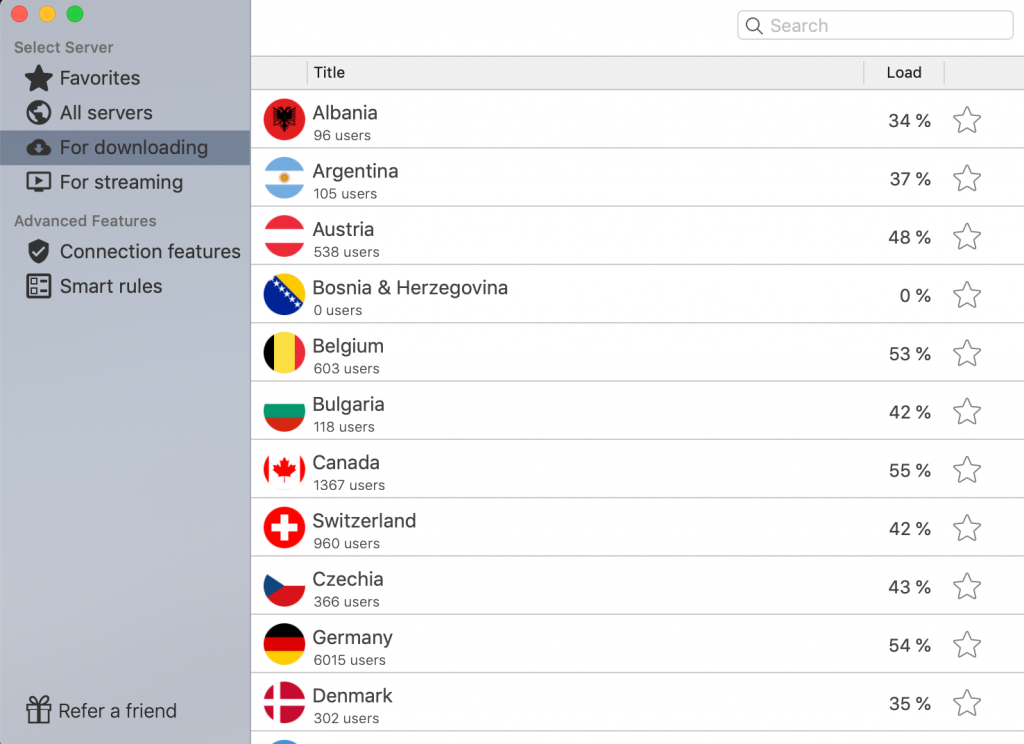Click the For streaming play-screen icon
This screenshot has width=1024, height=744.
[39, 182]
